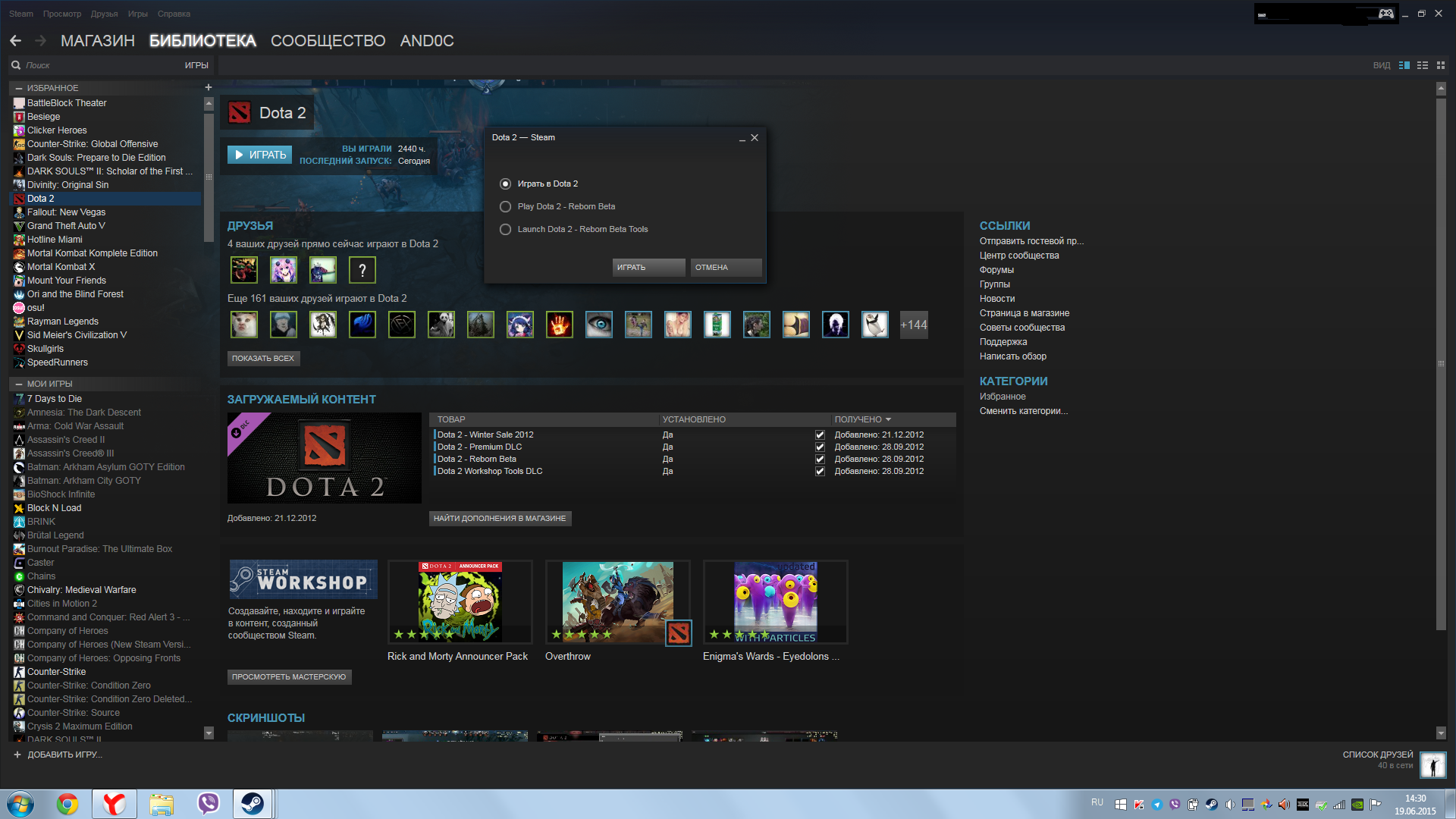Viewport: 1456px width, 819px height.
Task: Click the eye avatar in friends row
Action: 599,325
